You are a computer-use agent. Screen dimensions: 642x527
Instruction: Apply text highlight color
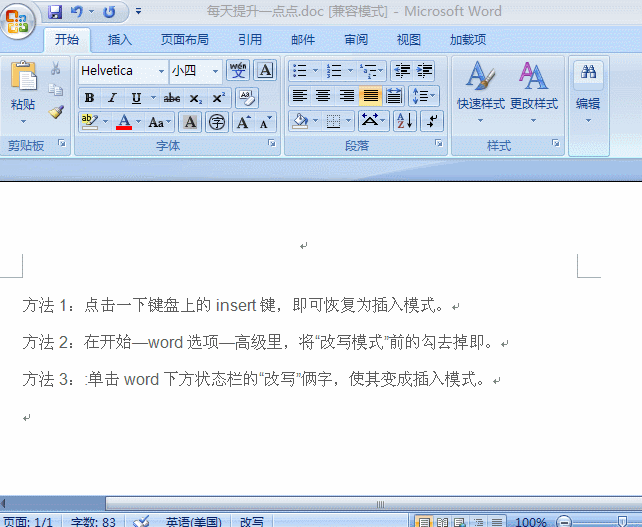tap(90, 122)
